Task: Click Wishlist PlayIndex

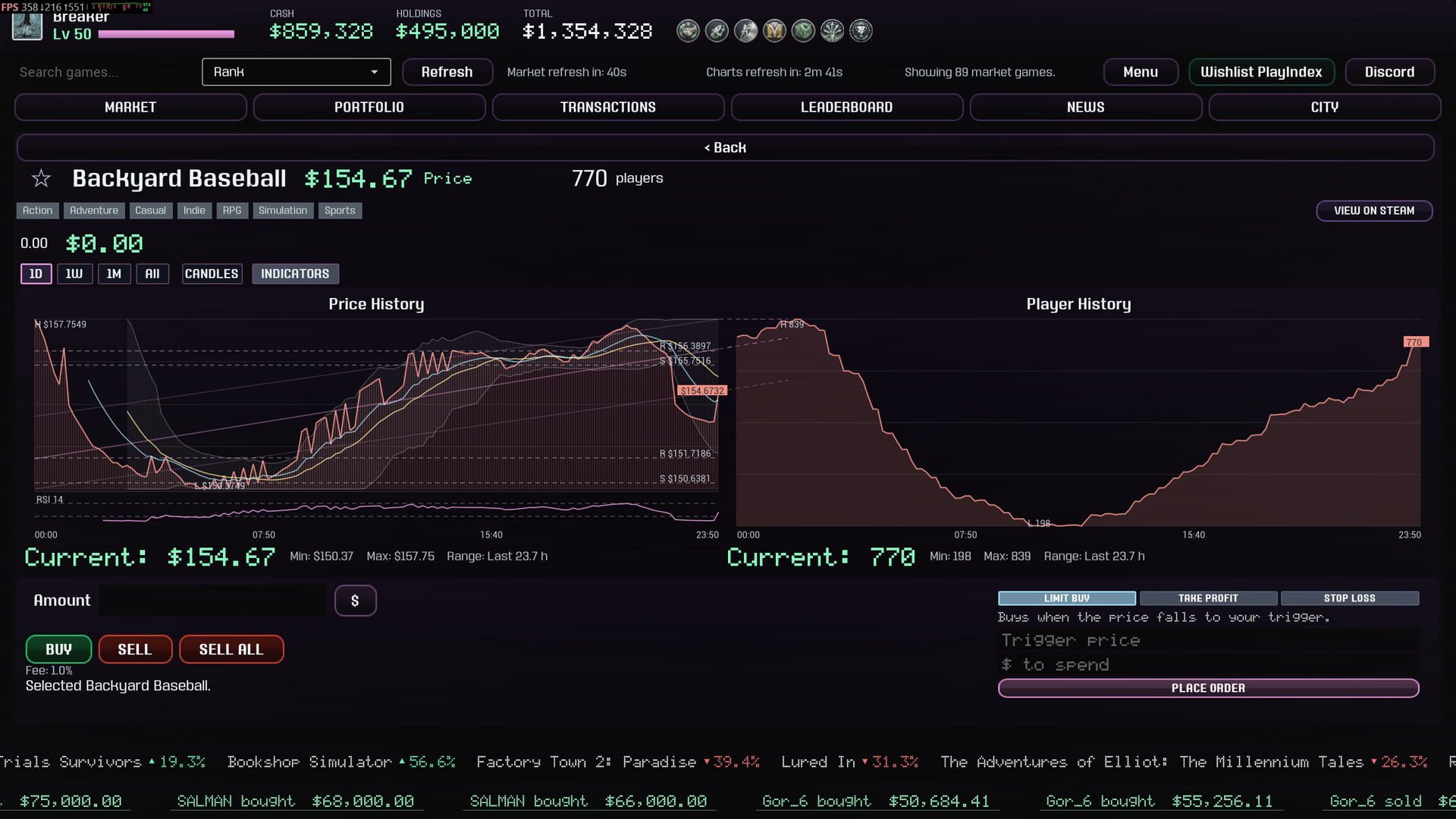Action: [1261, 72]
